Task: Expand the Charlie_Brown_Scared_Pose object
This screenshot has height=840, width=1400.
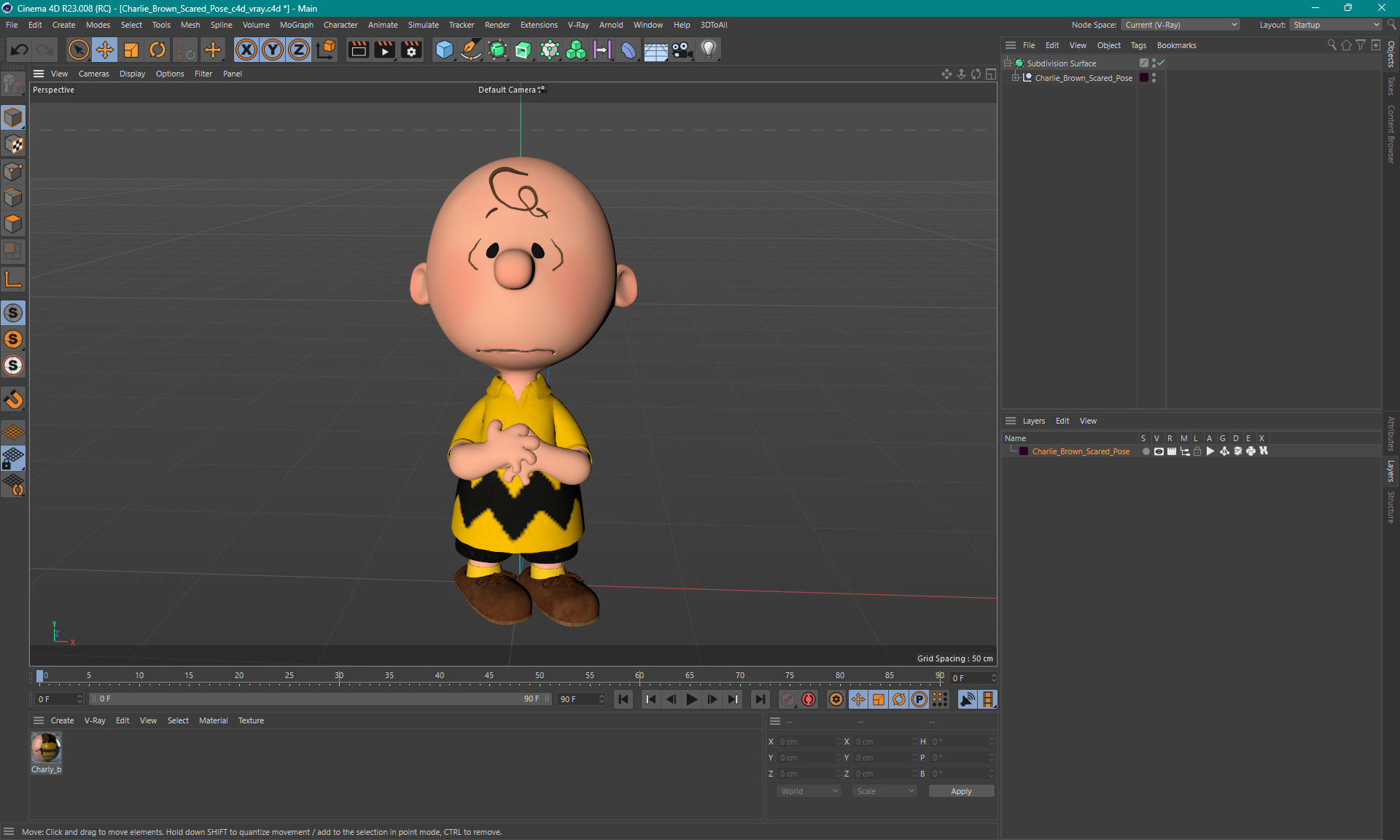Action: coord(1015,78)
